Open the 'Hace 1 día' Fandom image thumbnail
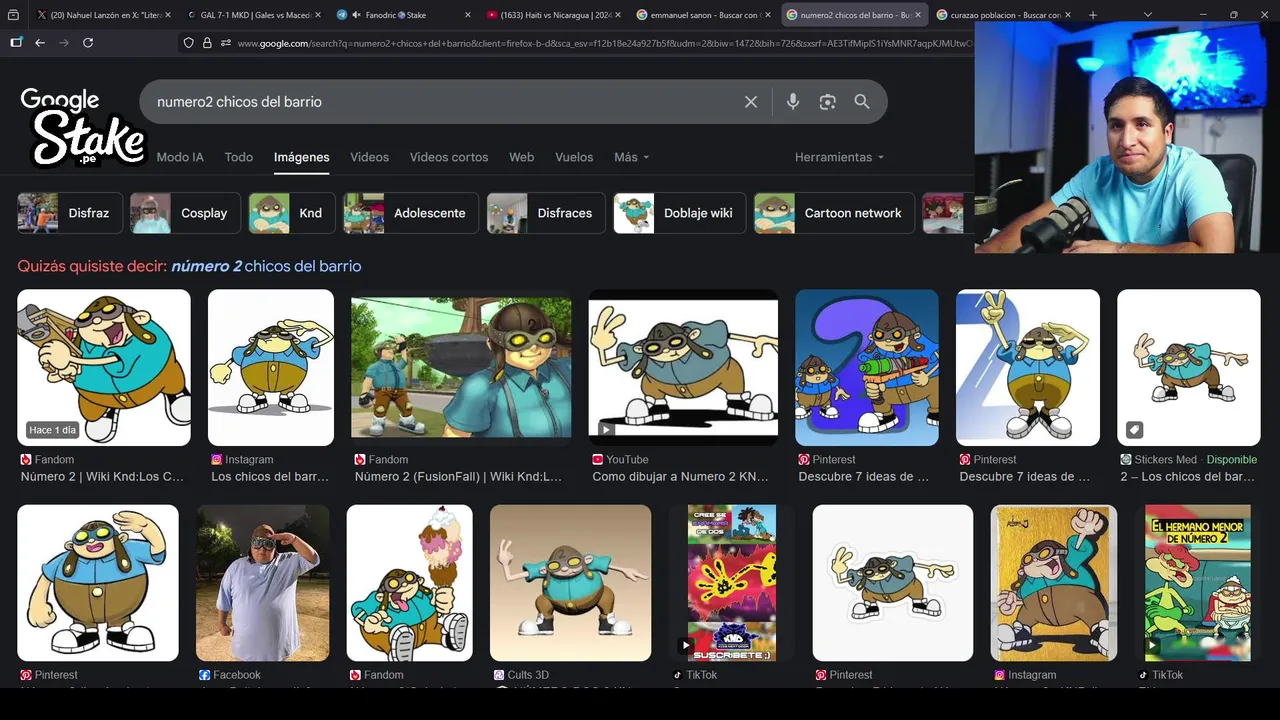The height and width of the screenshot is (720, 1280). pos(104,367)
